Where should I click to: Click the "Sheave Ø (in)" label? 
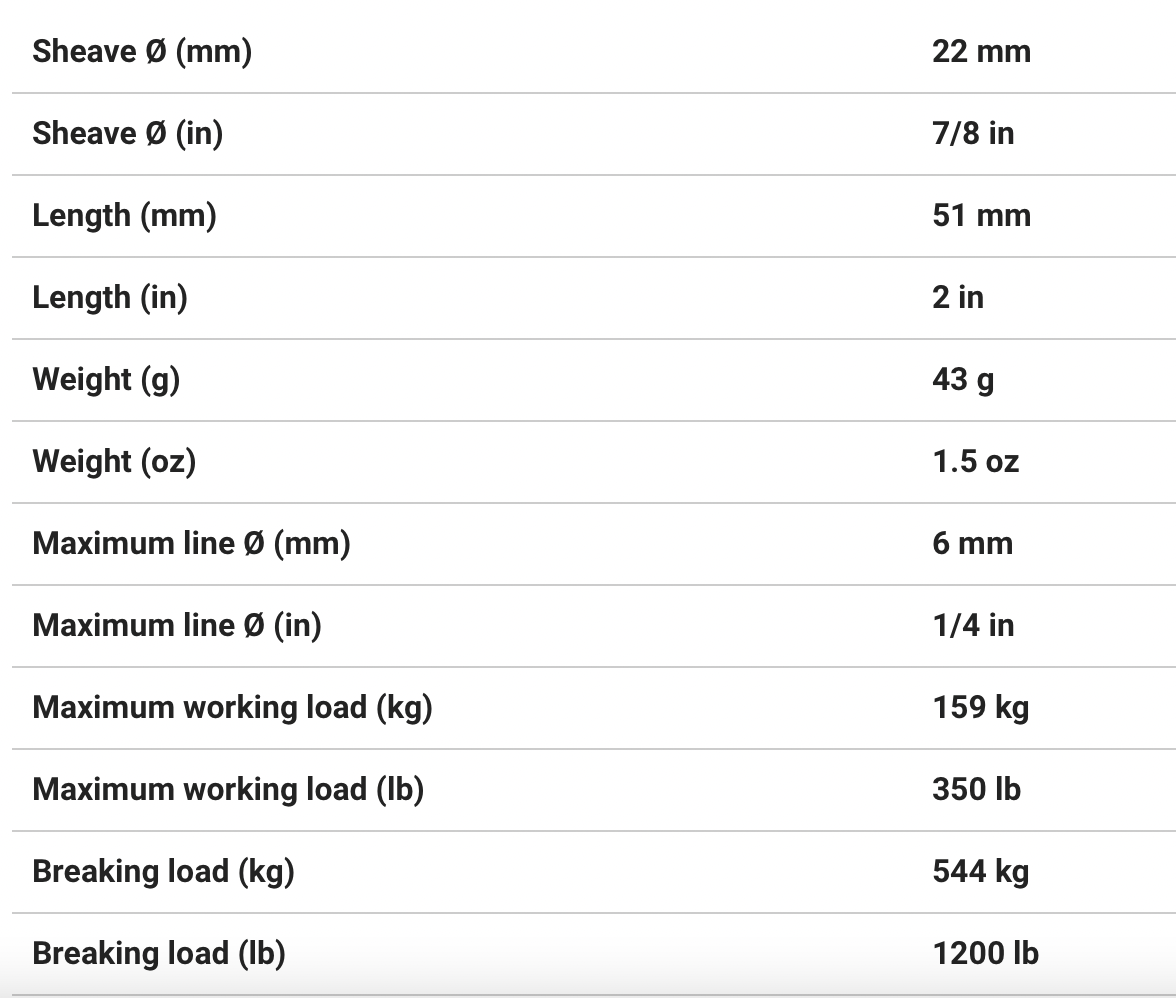[128, 133]
